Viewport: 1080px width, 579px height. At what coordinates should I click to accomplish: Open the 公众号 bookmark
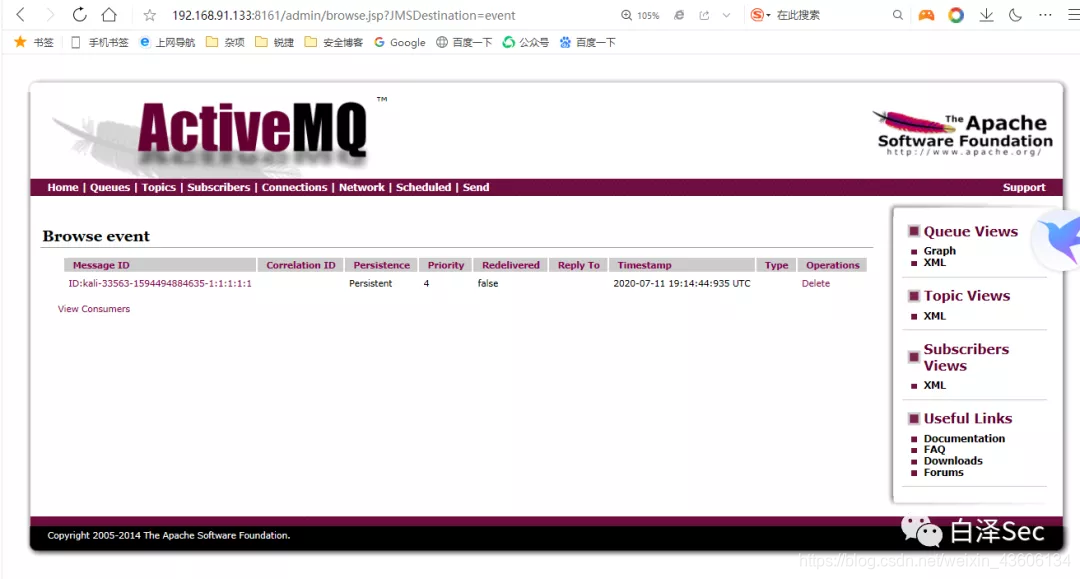526,42
